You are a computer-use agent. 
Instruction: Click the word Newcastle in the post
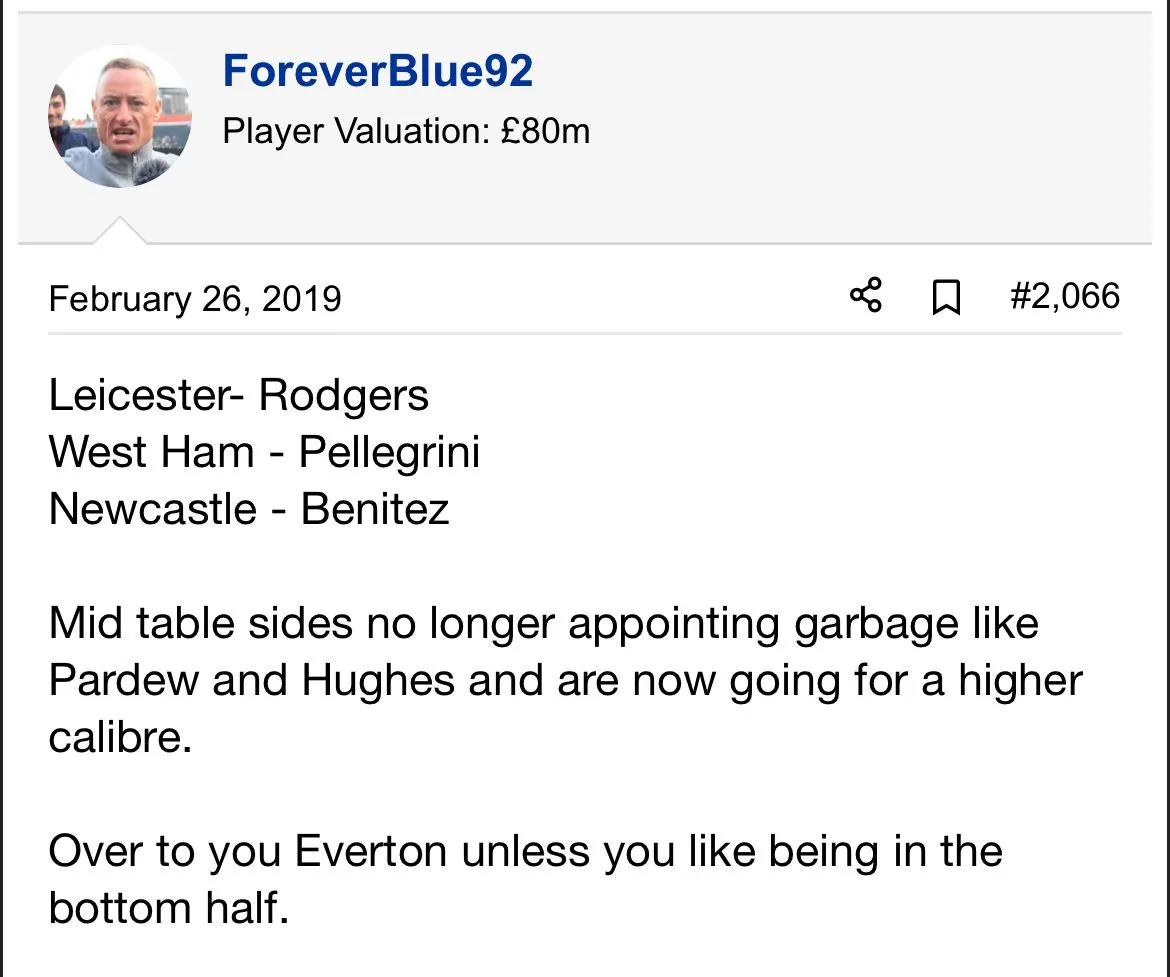(x=153, y=510)
